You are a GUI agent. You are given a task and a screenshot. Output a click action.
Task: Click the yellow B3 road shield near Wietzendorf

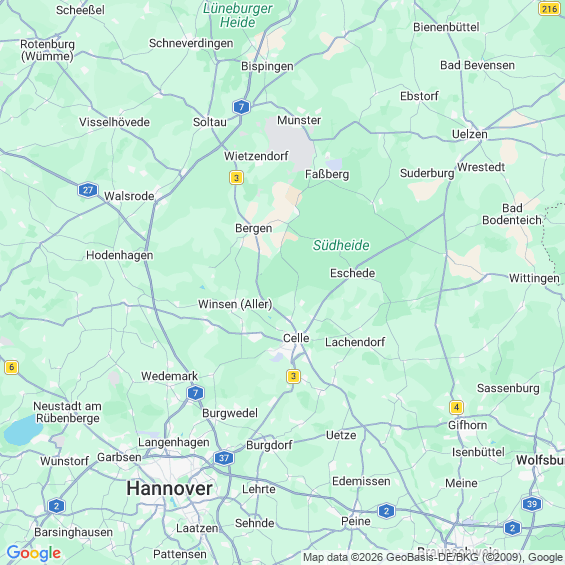[236, 178]
